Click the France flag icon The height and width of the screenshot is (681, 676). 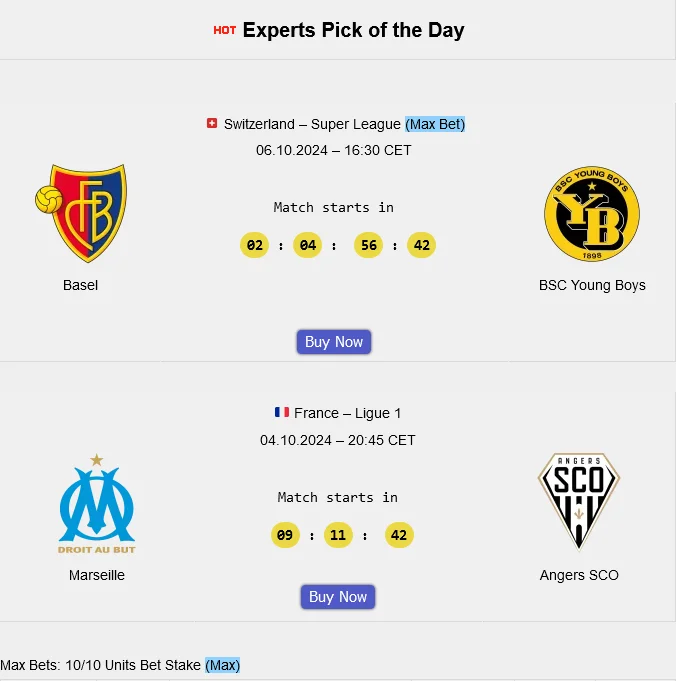click(282, 413)
